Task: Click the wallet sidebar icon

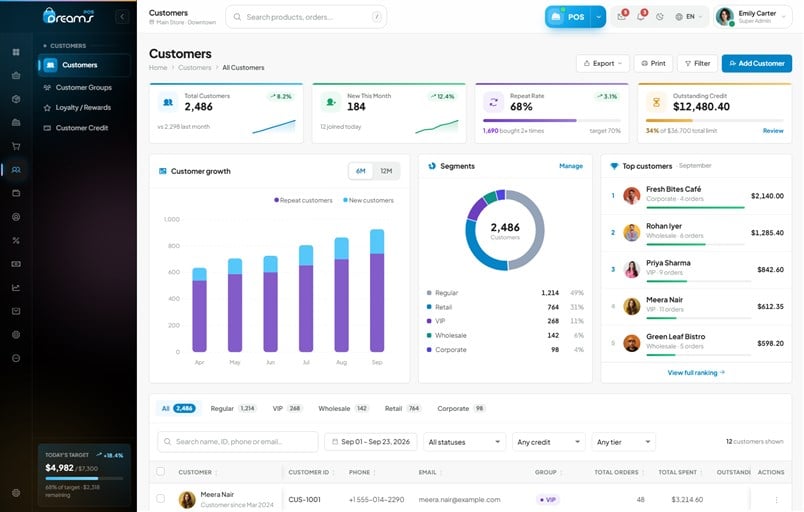Action: click(16, 193)
